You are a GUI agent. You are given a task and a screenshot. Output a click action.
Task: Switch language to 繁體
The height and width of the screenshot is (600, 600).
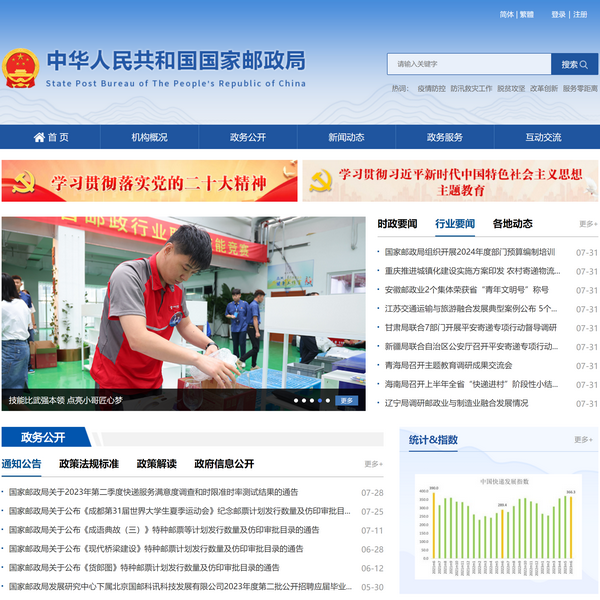click(x=527, y=15)
